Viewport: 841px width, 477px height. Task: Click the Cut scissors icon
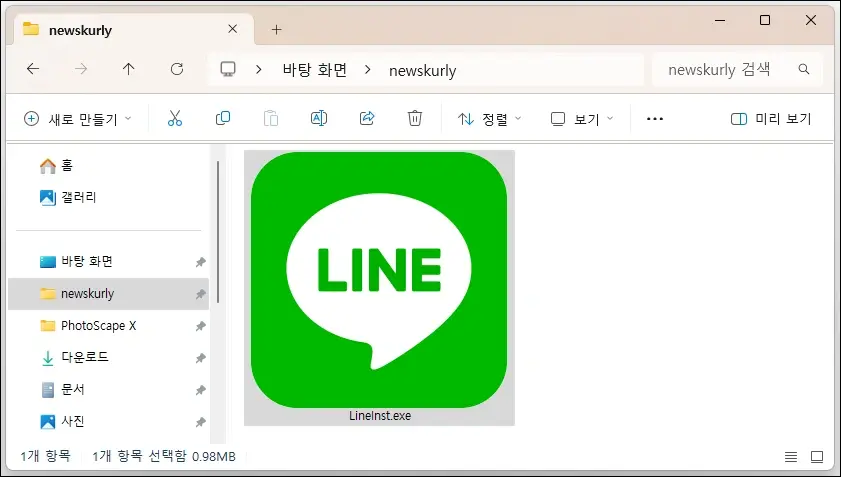(175, 118)
